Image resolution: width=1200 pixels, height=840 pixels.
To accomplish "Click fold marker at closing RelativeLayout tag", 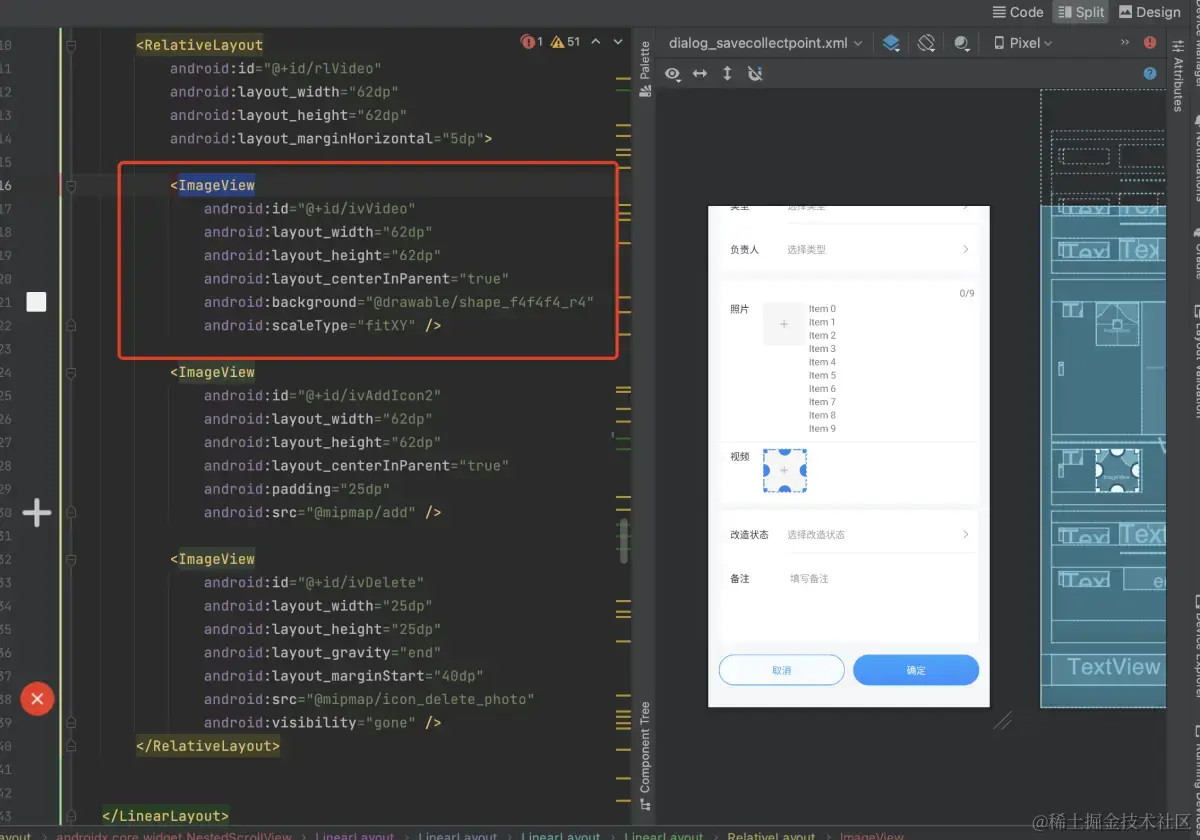I will 71,746.
